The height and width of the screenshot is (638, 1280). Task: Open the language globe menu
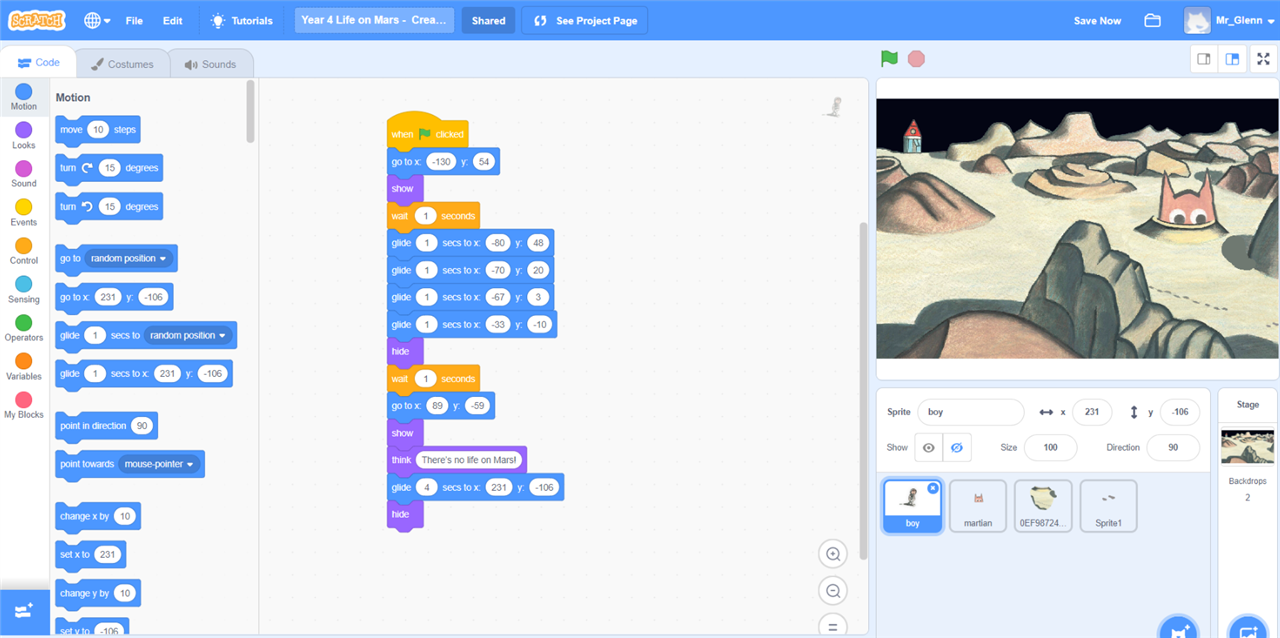[x=98, y=20]
